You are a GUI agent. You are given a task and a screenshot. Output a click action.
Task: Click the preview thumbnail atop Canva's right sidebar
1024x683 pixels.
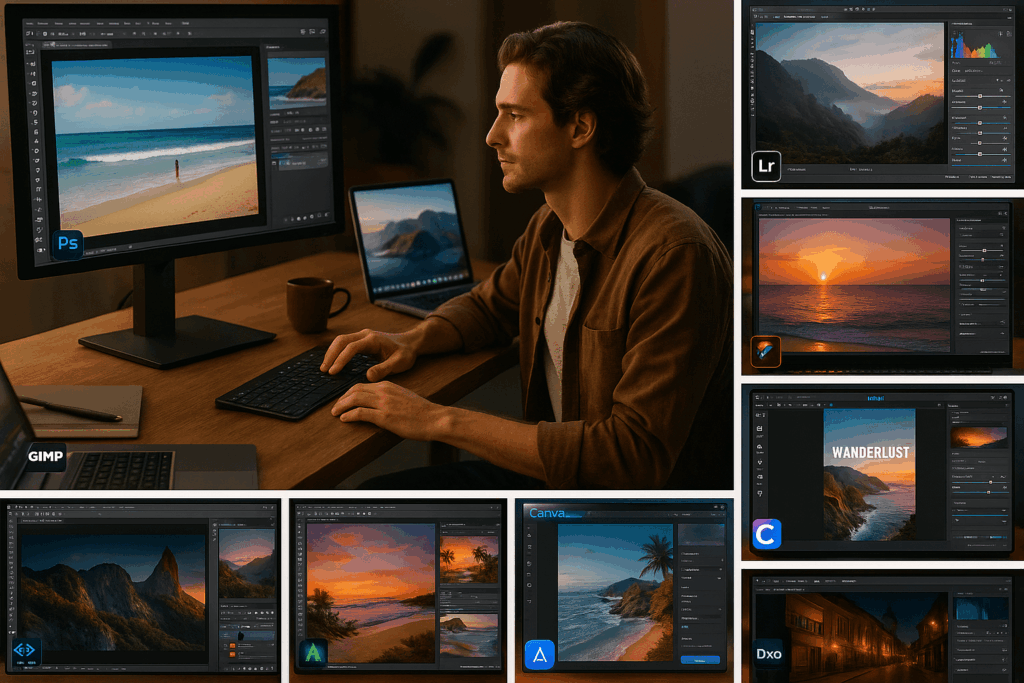[701, 534]
